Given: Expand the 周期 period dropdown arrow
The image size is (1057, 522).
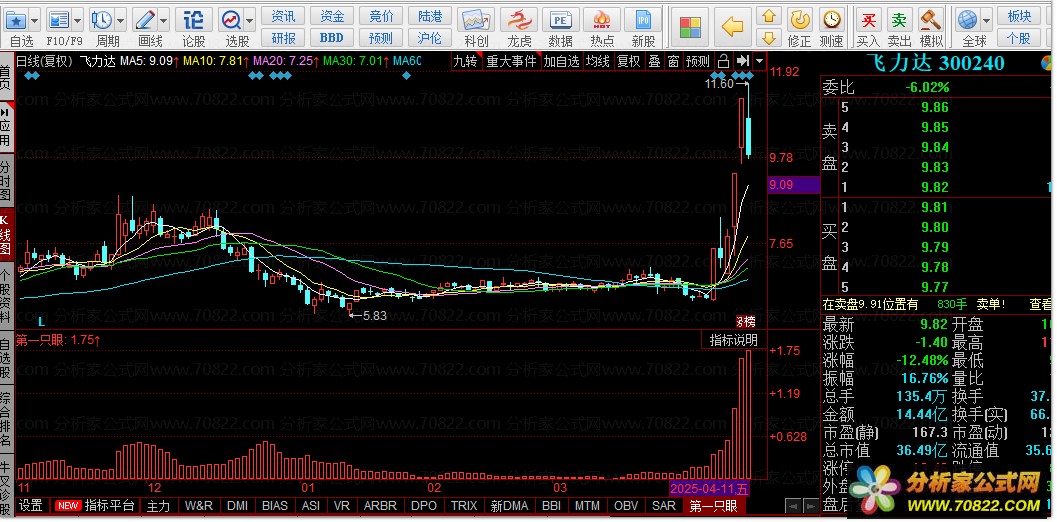Looking at the screenshot, I should (121, 19).
